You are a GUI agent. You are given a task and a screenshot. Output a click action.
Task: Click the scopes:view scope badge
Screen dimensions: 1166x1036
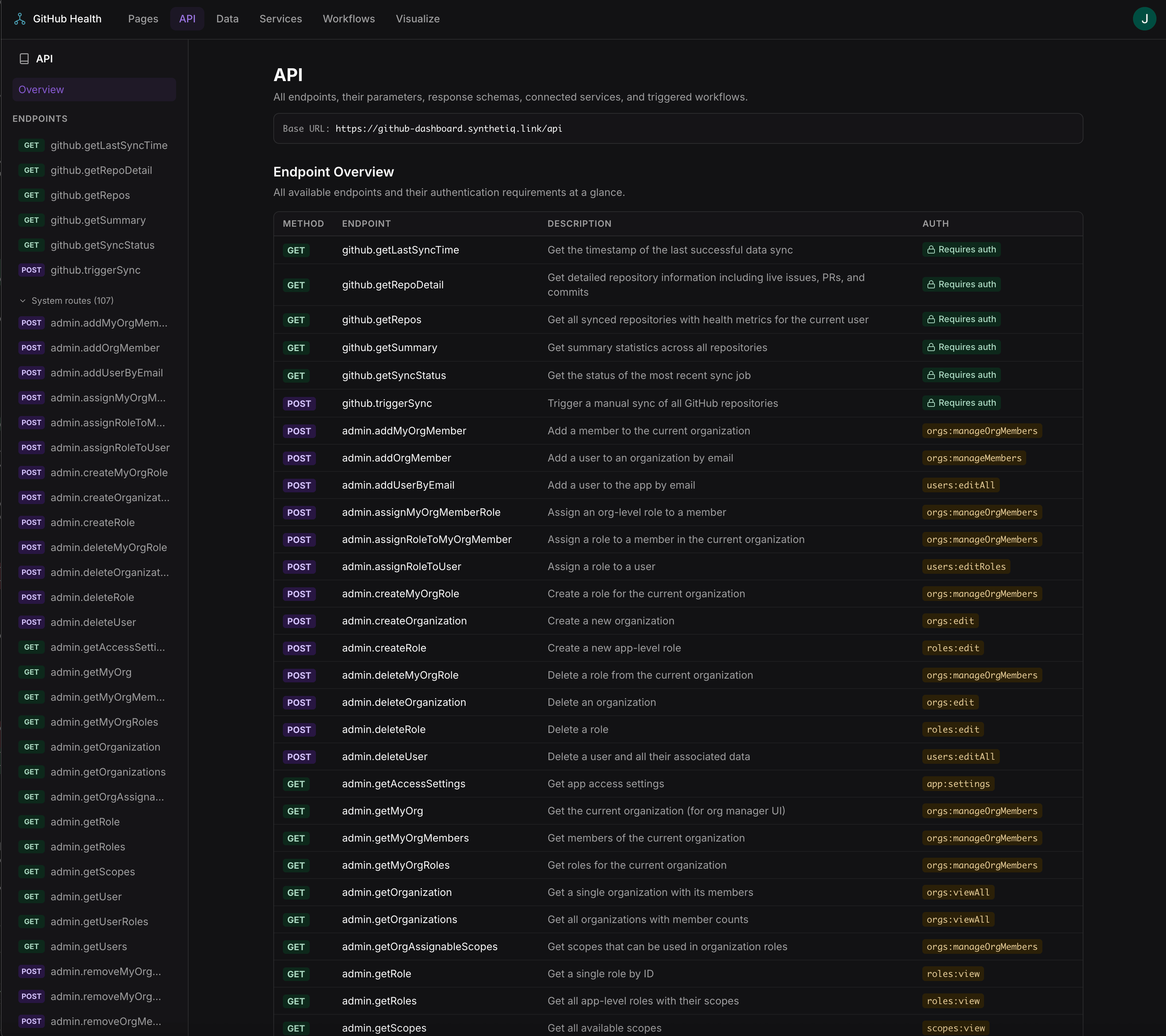click(955, 1028)
